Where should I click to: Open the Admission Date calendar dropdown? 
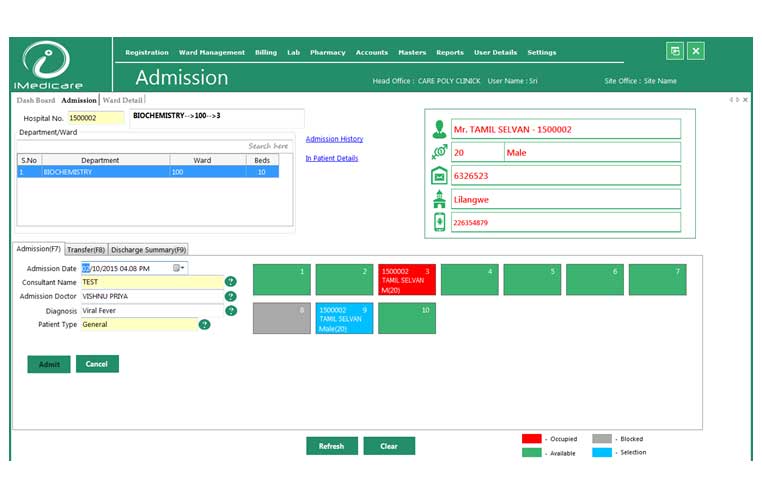[x=179, y=268]
